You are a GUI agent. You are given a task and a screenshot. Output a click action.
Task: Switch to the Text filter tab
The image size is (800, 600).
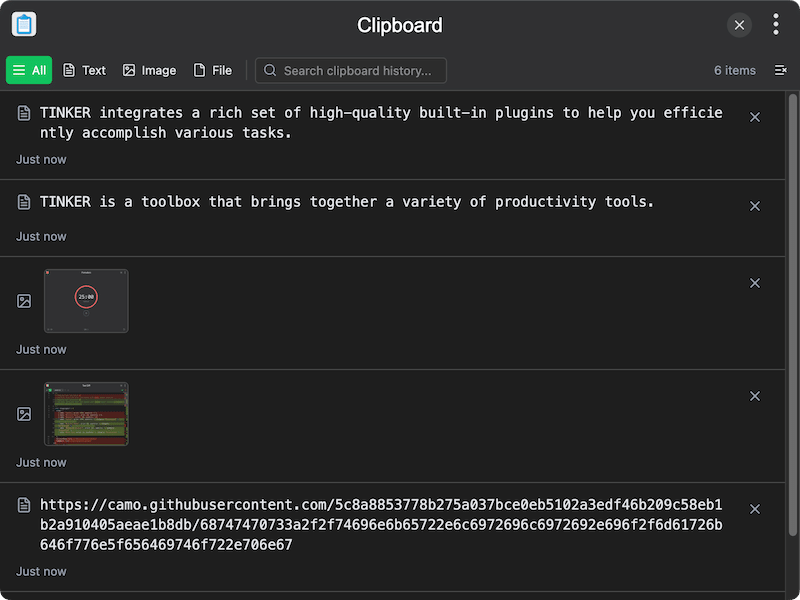(84, 70)
